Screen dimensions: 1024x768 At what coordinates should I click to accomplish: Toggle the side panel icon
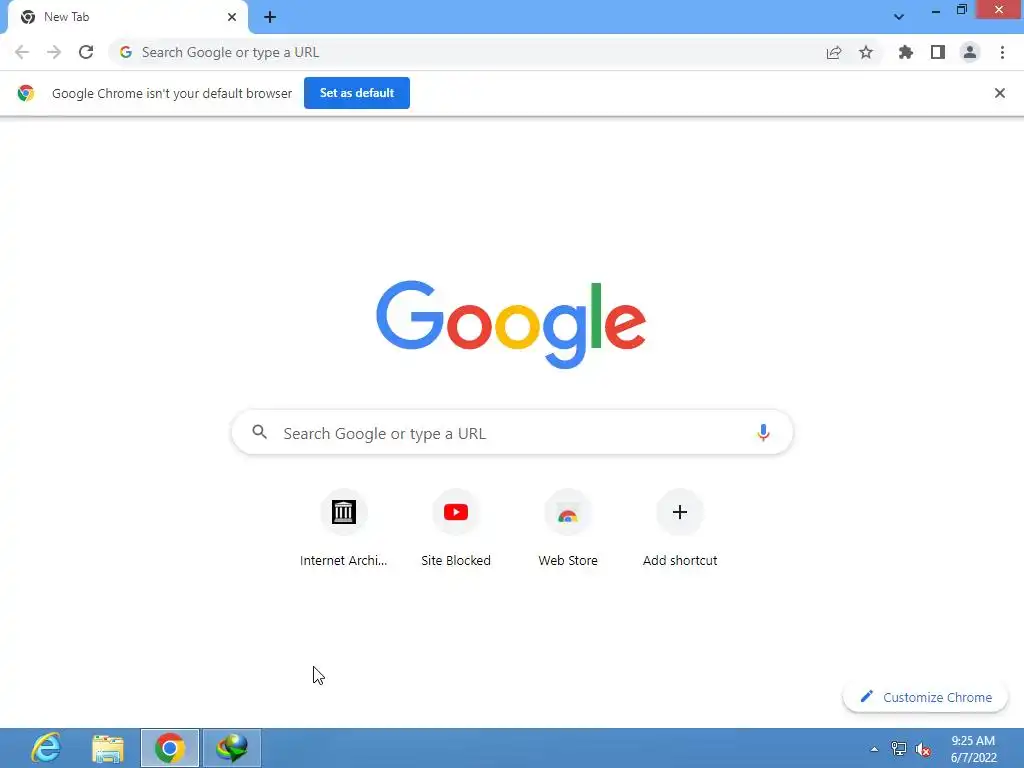click(938, 52)
